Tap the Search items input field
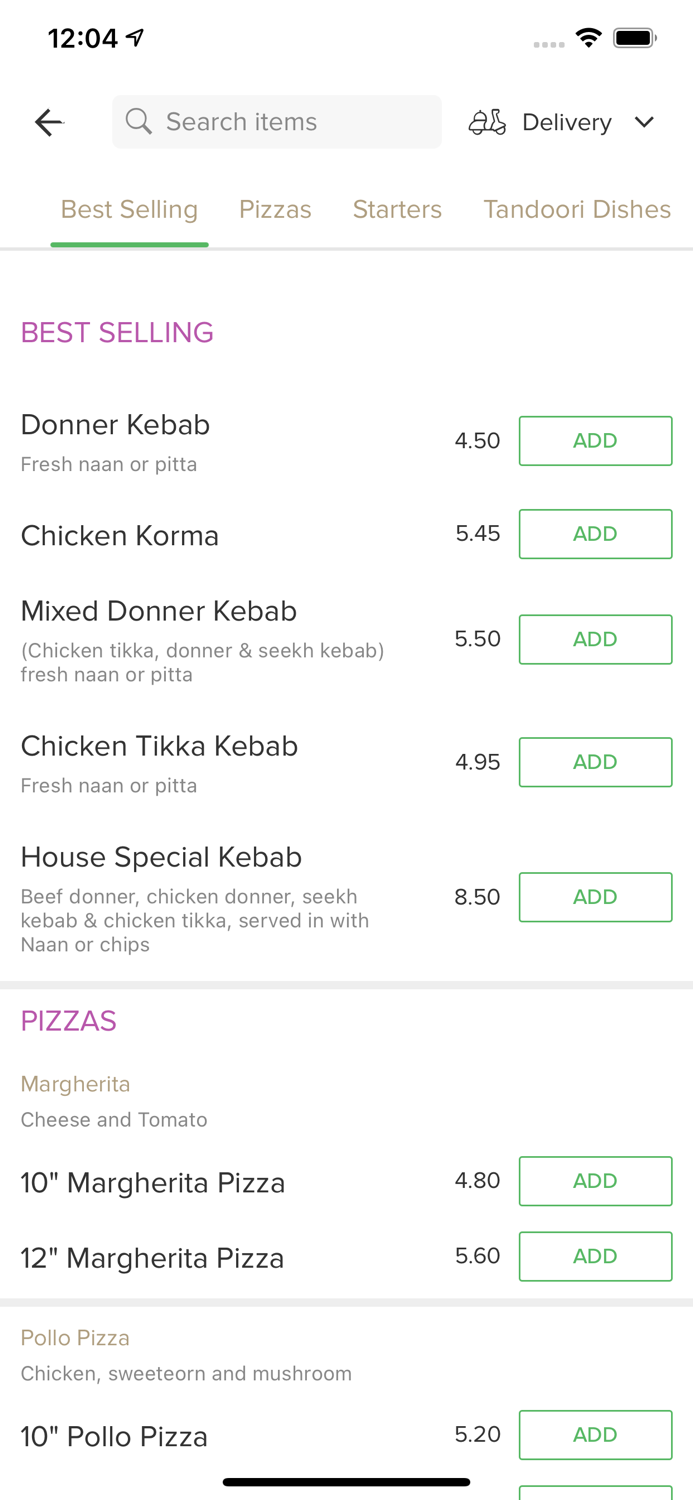Viewport: 693px width, 1500px height. pos(276,121)
